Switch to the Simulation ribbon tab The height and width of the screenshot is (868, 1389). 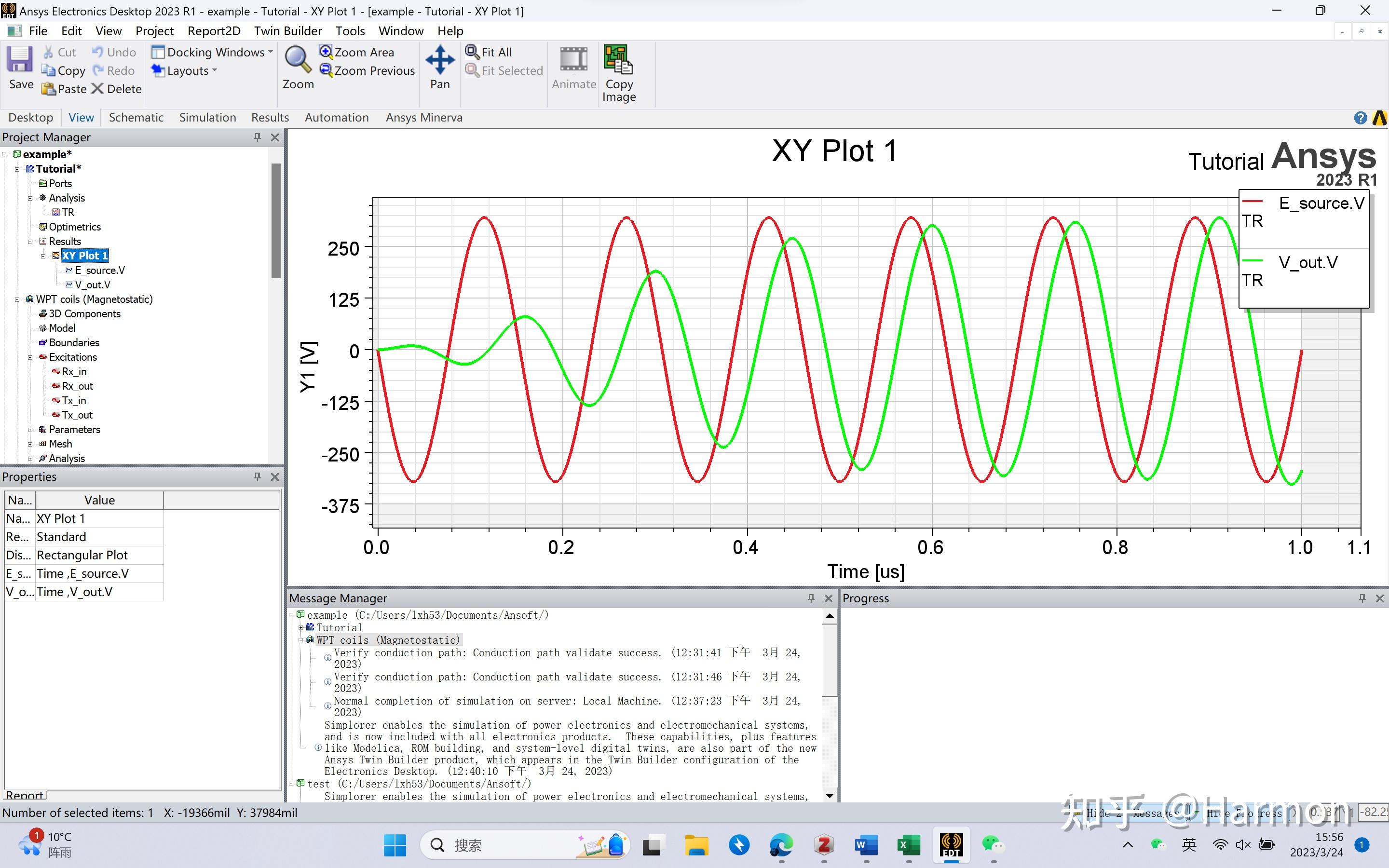[207, 118]
